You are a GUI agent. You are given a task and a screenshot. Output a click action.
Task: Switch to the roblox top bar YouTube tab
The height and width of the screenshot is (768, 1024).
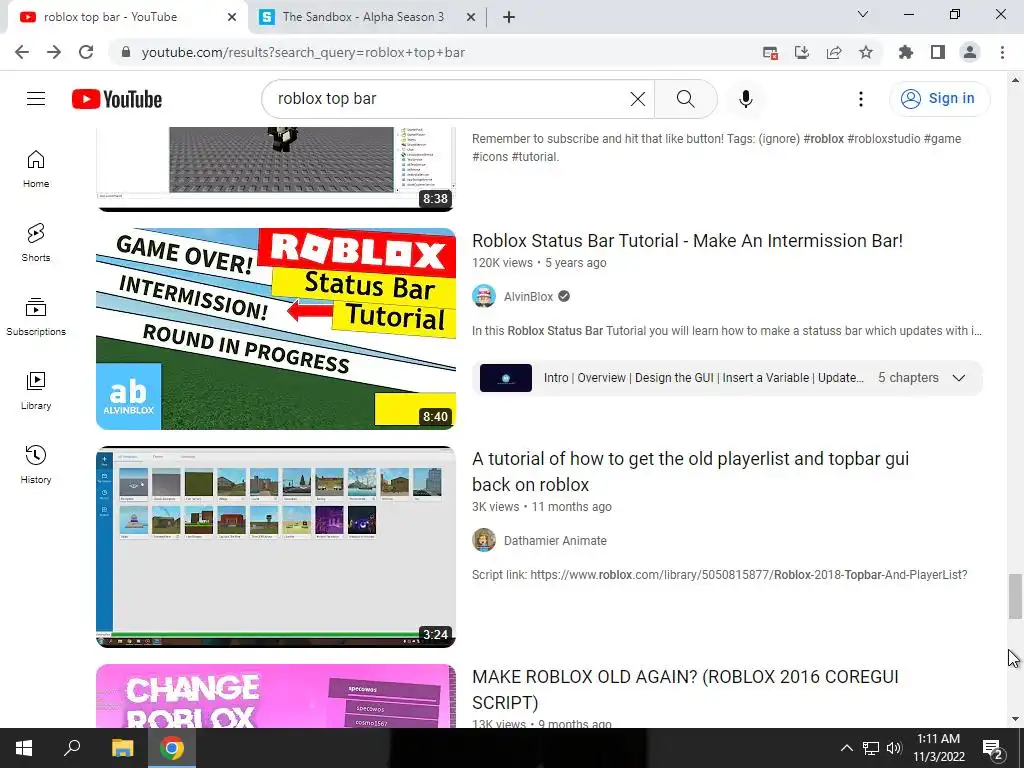pyautogui.click(x=127, y=17)
